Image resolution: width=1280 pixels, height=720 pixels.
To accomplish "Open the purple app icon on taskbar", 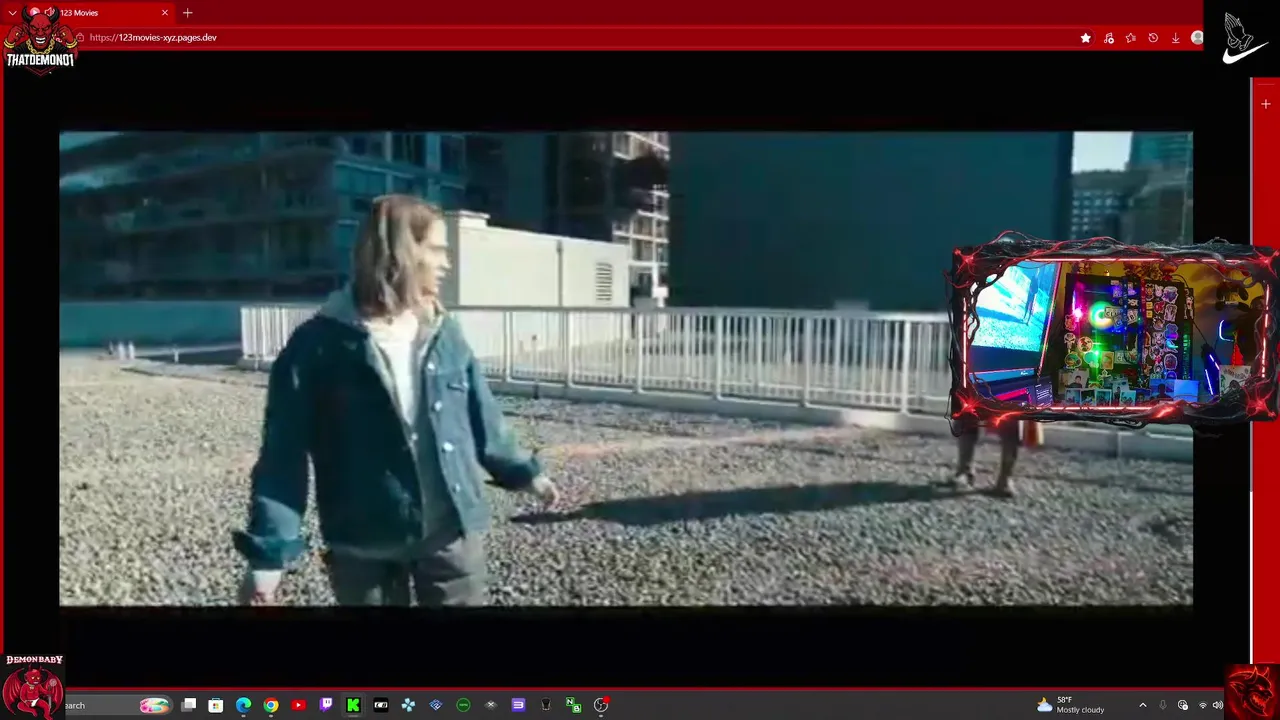I will (x=518, y=705).
